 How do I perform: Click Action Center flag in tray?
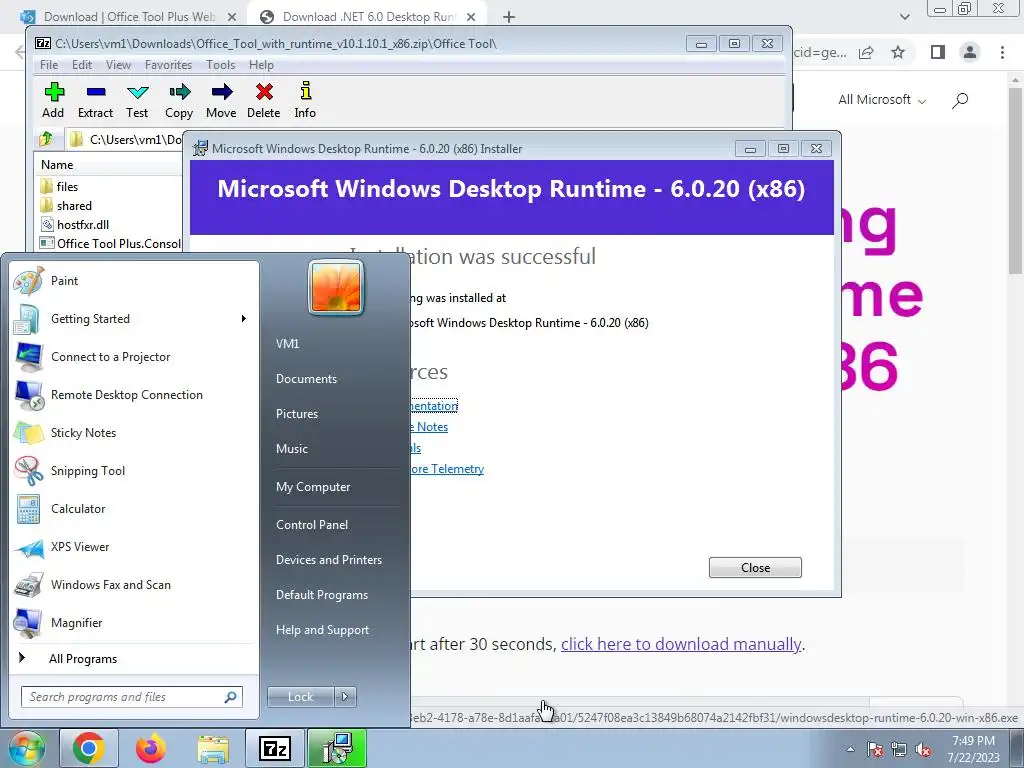tap(875, 749)
